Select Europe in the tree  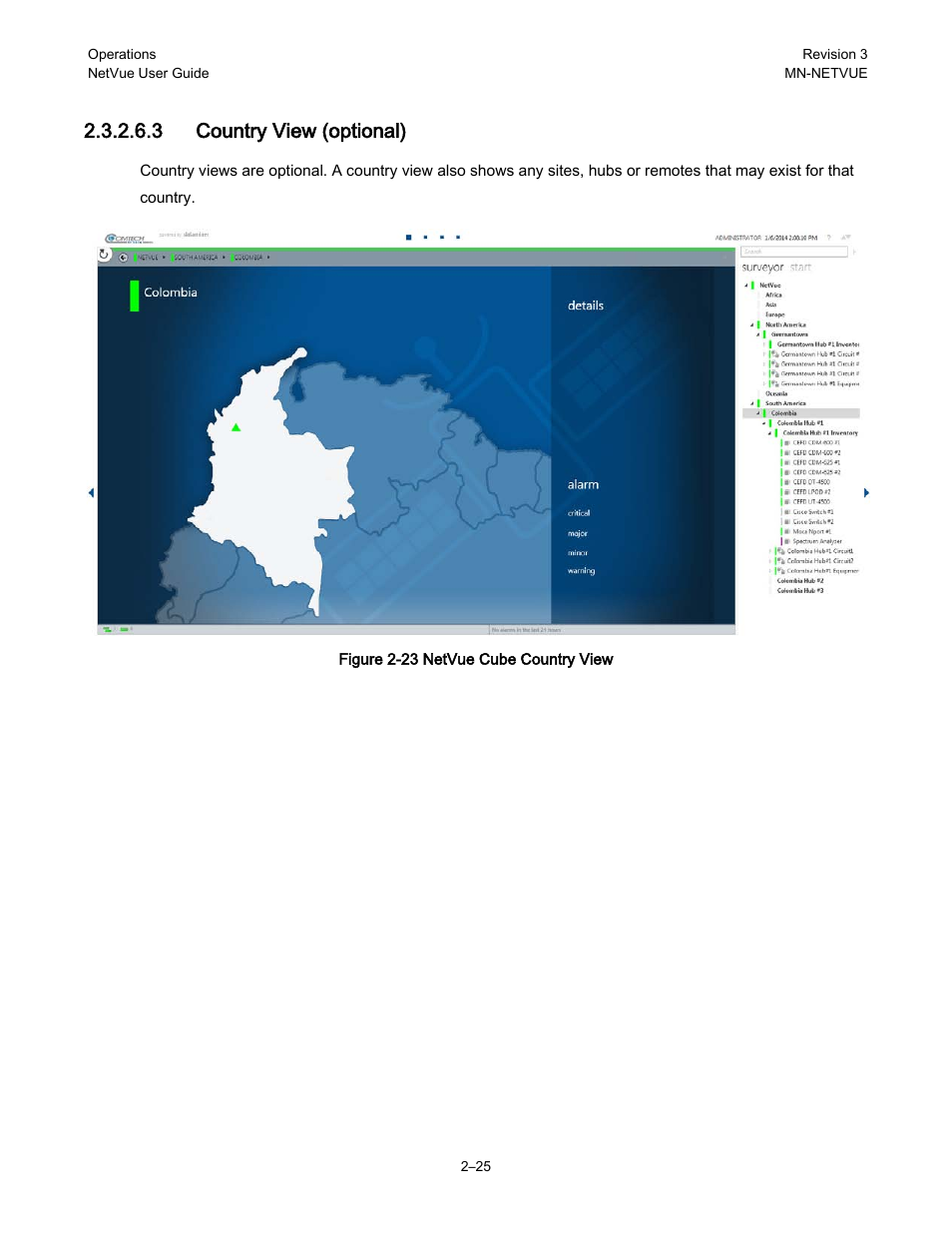(x=774, y=315)
